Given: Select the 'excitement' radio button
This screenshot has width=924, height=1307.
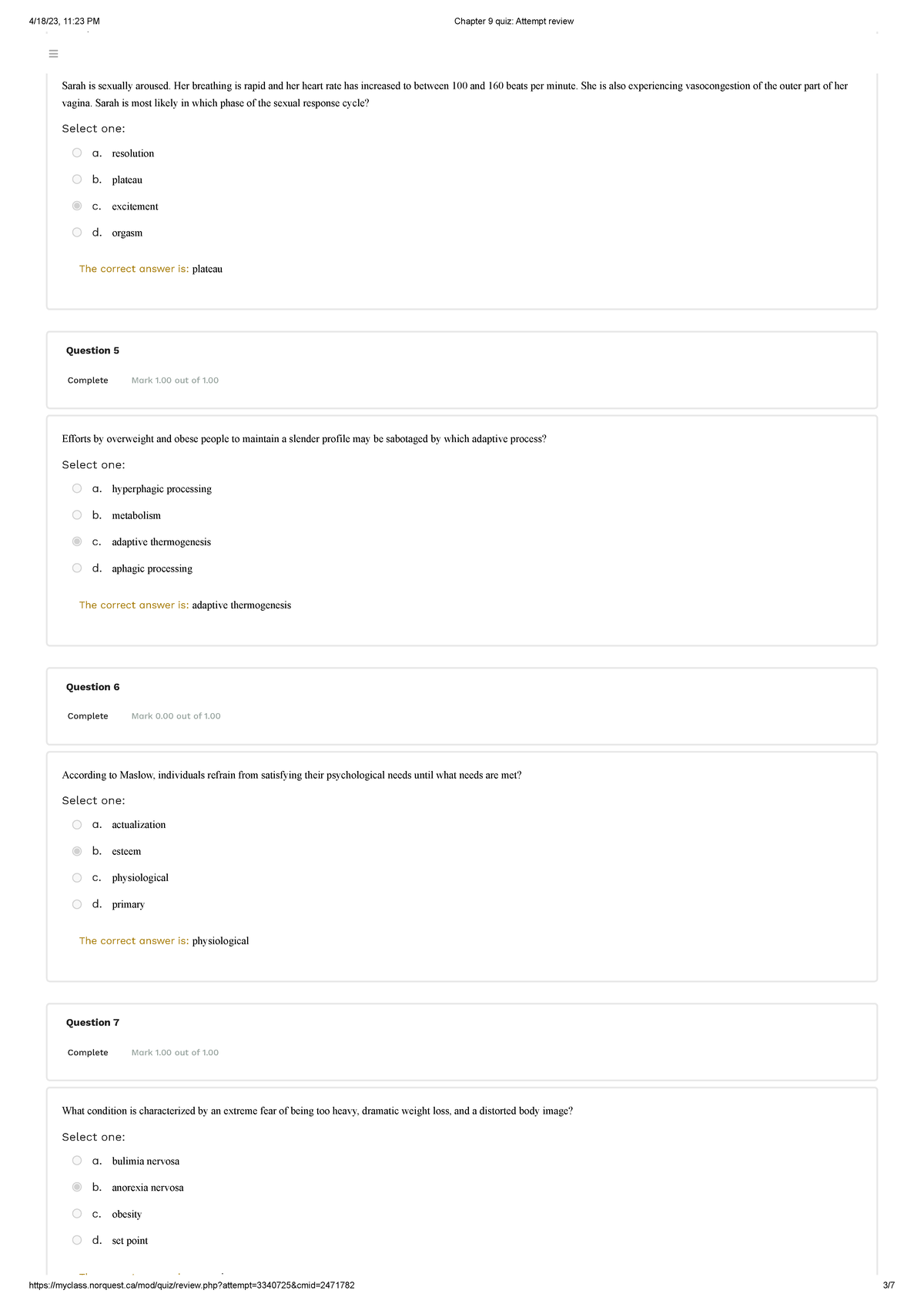Looking at the screenshot, I should pos(77,206).
